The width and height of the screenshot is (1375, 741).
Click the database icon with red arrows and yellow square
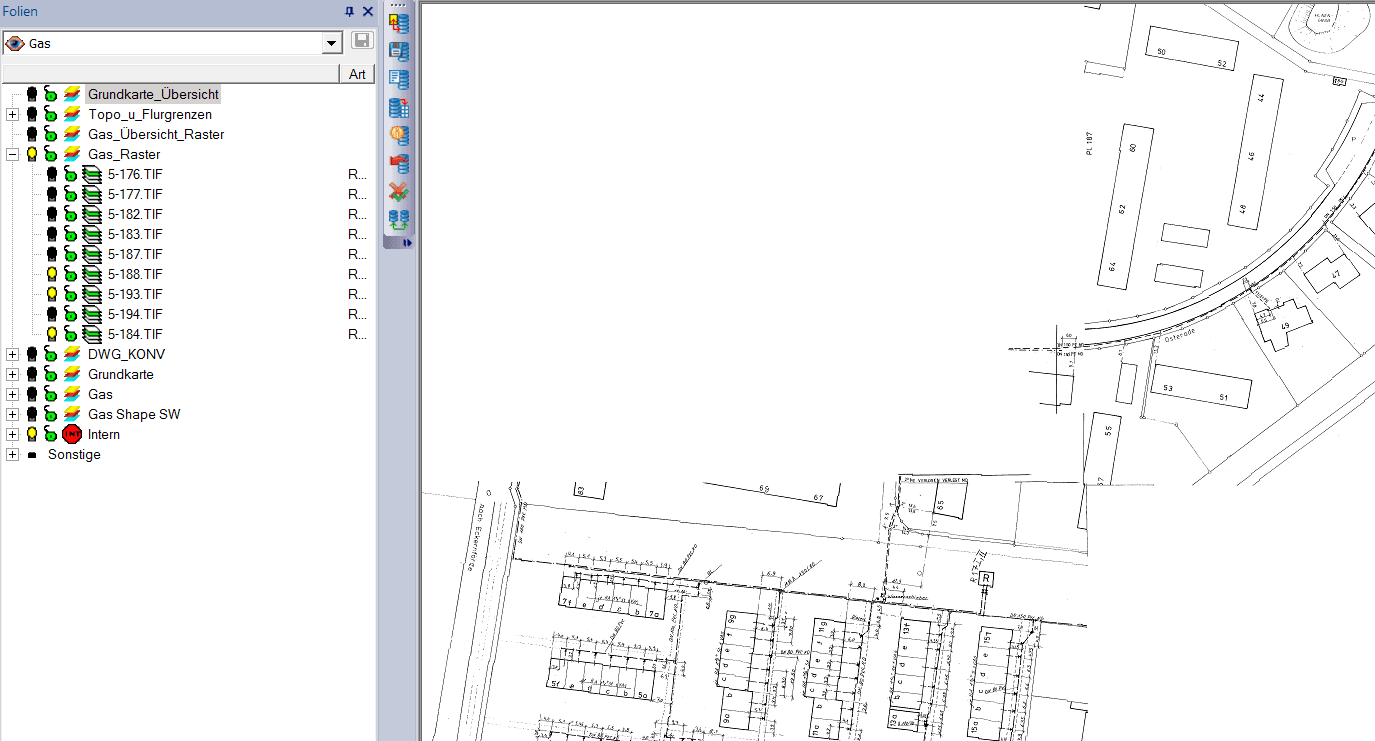click(399, 24)
